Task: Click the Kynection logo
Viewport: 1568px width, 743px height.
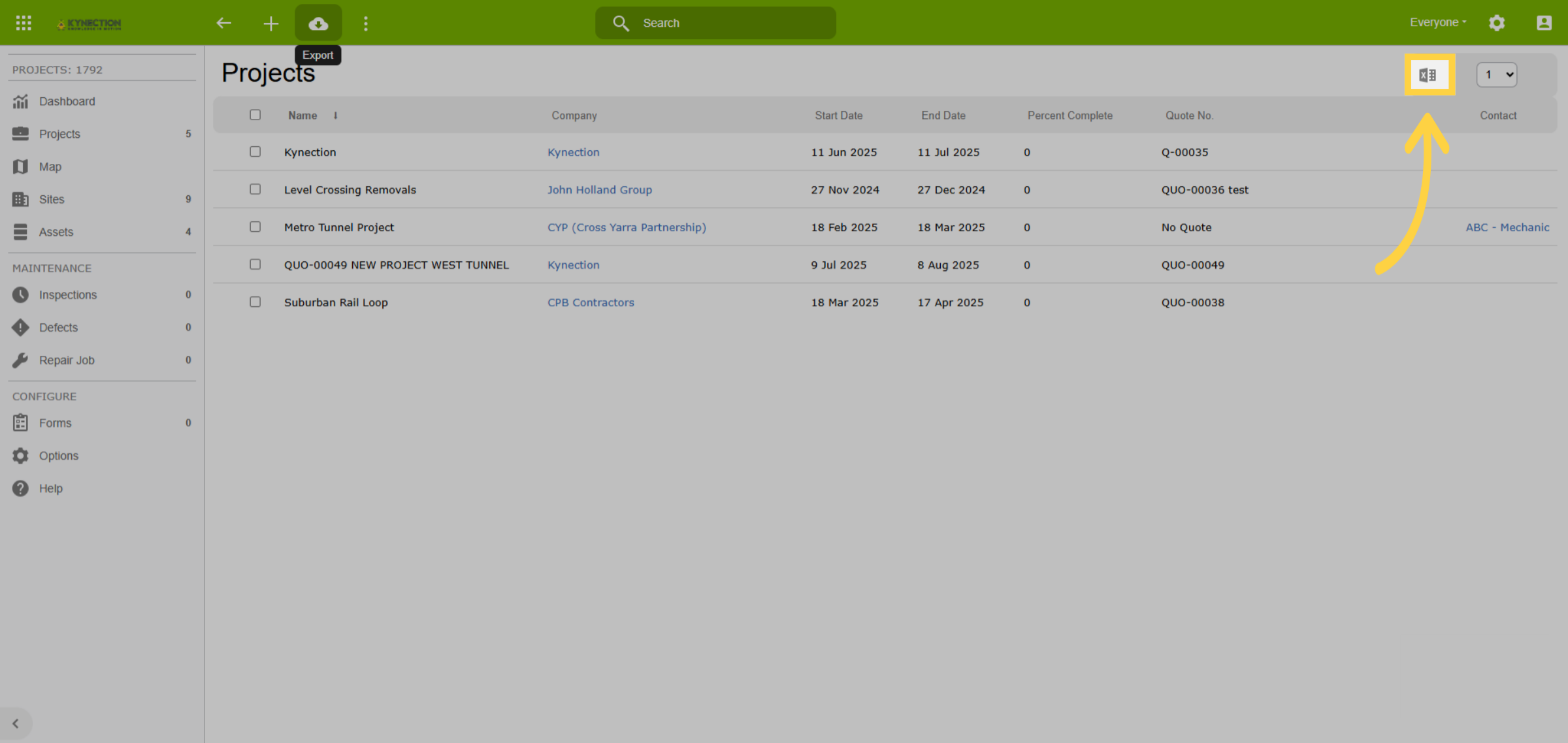Action: pyautogui.click(x=89, y=24)
